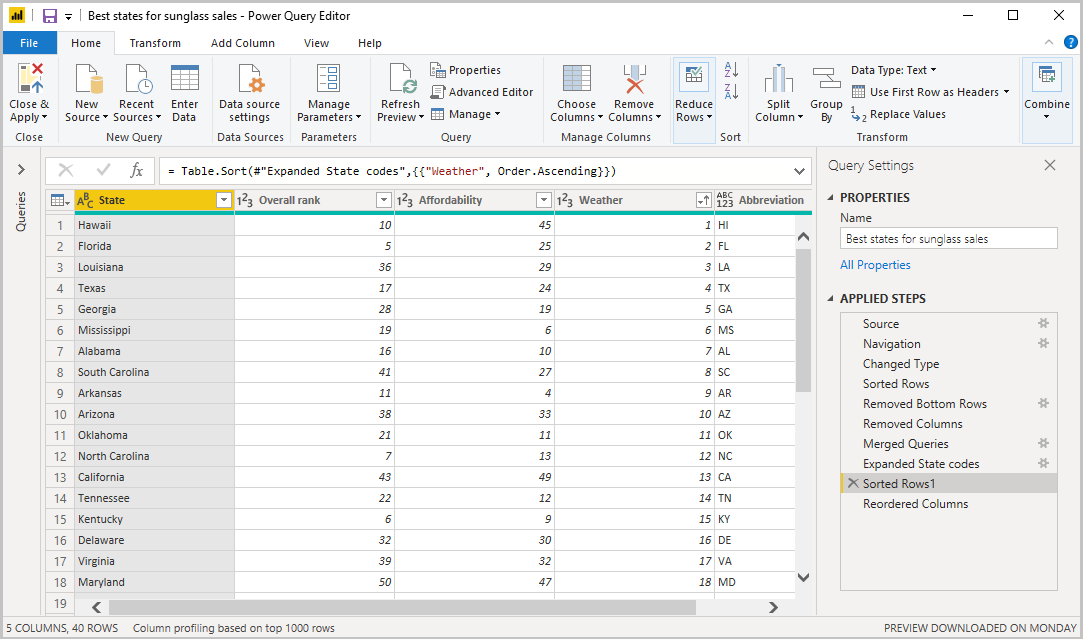
Task: Click the Close & Apply icon
Action: pyautogui.click(x=30, y=78)
